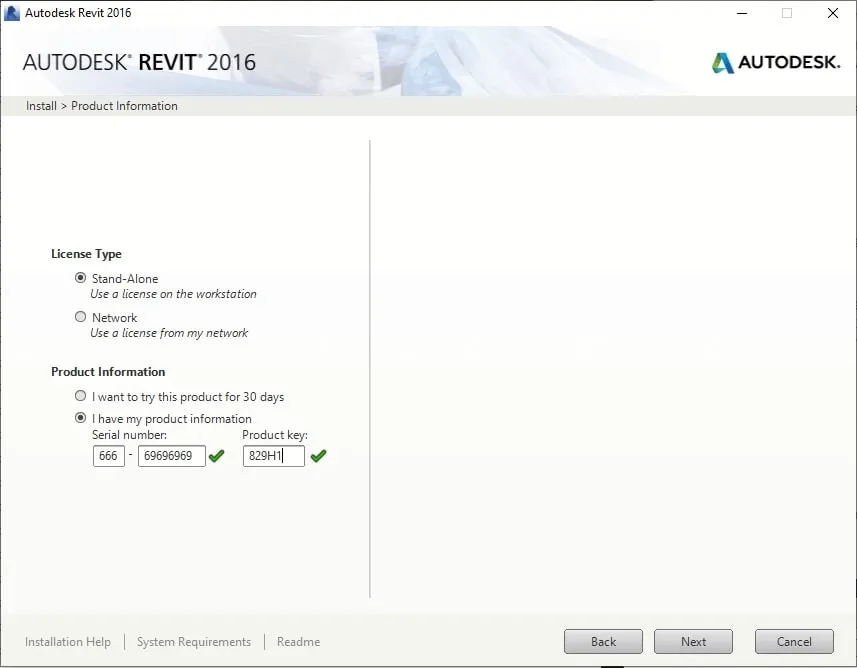This screenshot has height=668, width=857.
Task: Click the Autodesk logo in top right corner
Action: pyautogui.click(x=776, y=62)
